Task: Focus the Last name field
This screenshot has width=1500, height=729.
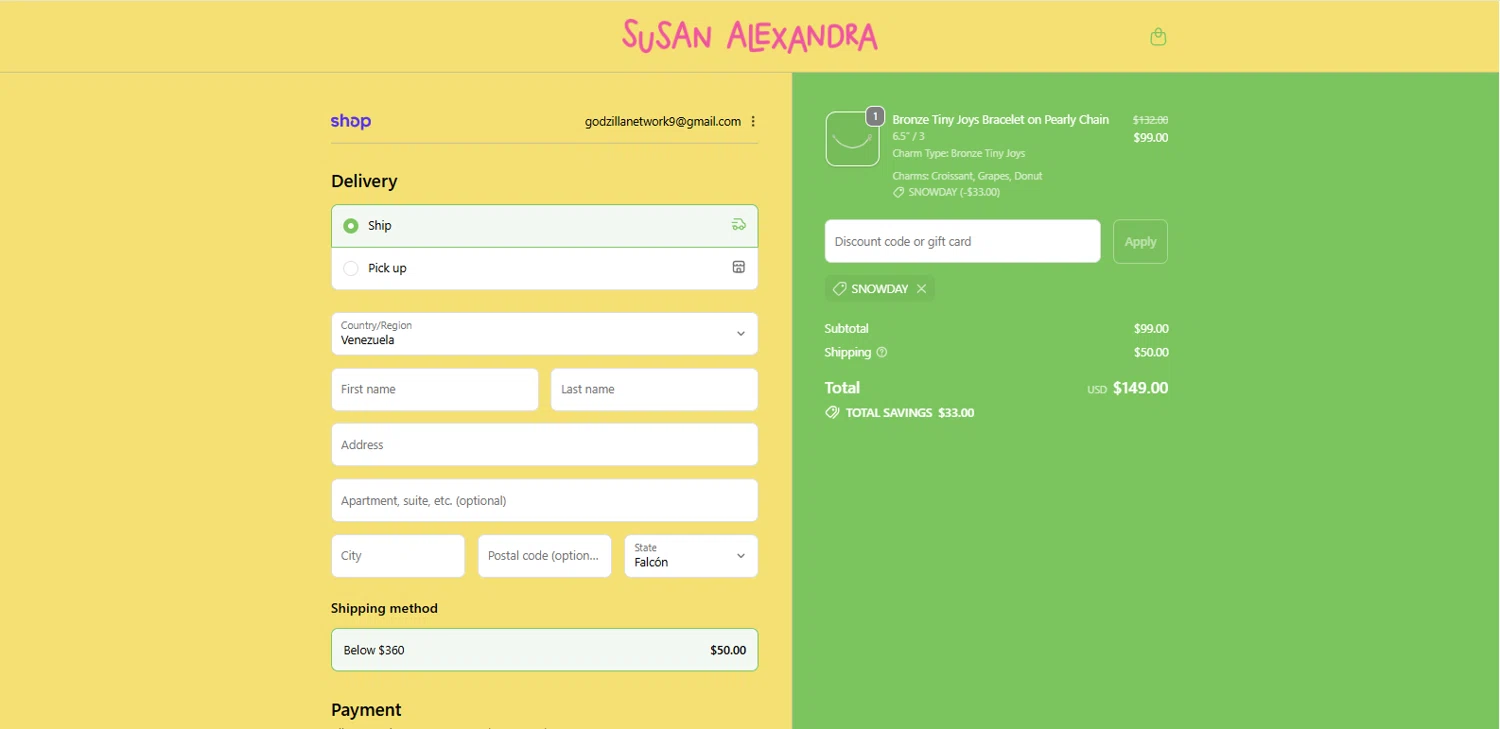Action: coord(654,389)
